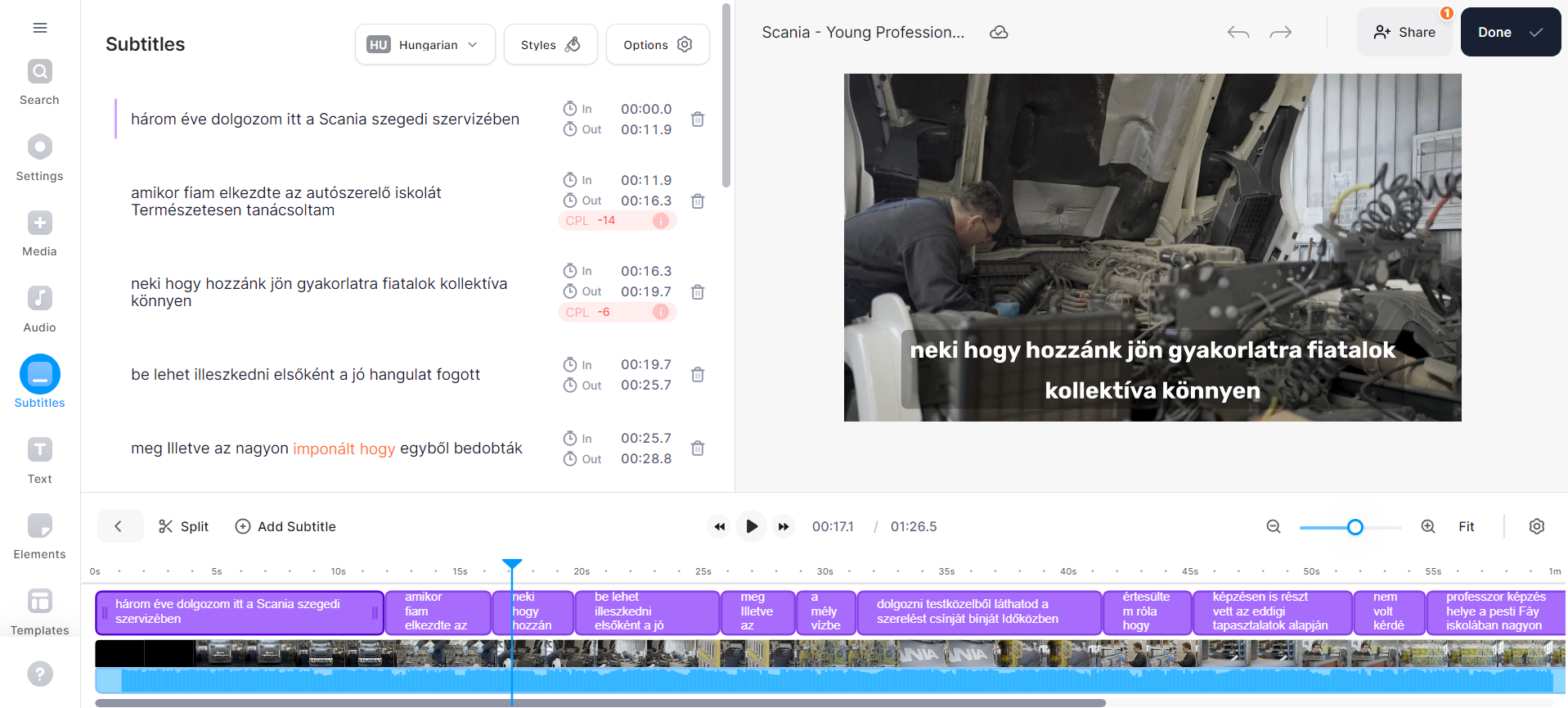Click the timeline zoom slider handle

pos(1355,526)
